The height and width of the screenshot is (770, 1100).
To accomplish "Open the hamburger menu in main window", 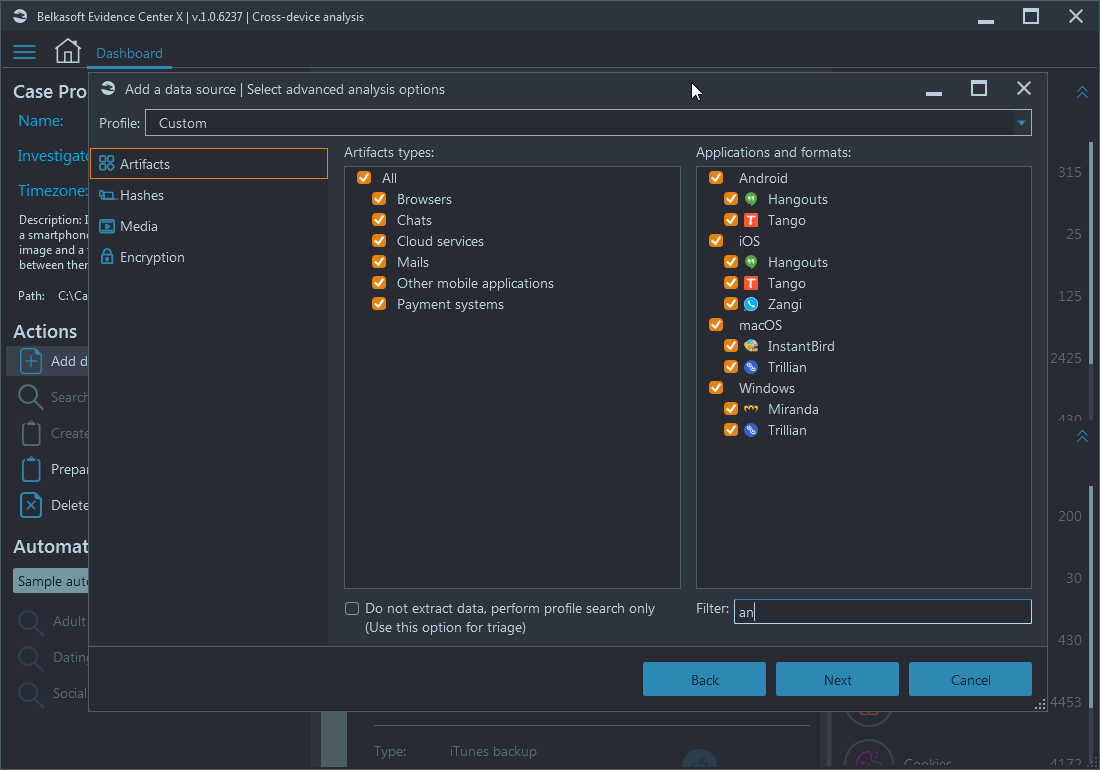I will tap(24, 52).
